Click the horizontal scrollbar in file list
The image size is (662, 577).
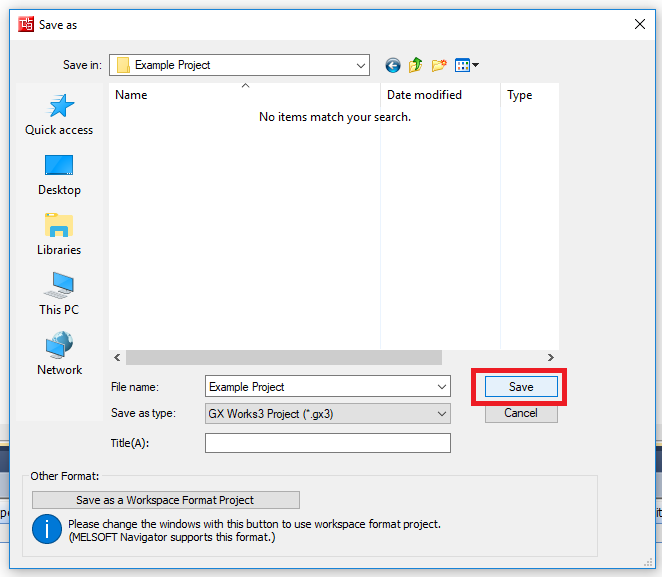tap(283, 357)
